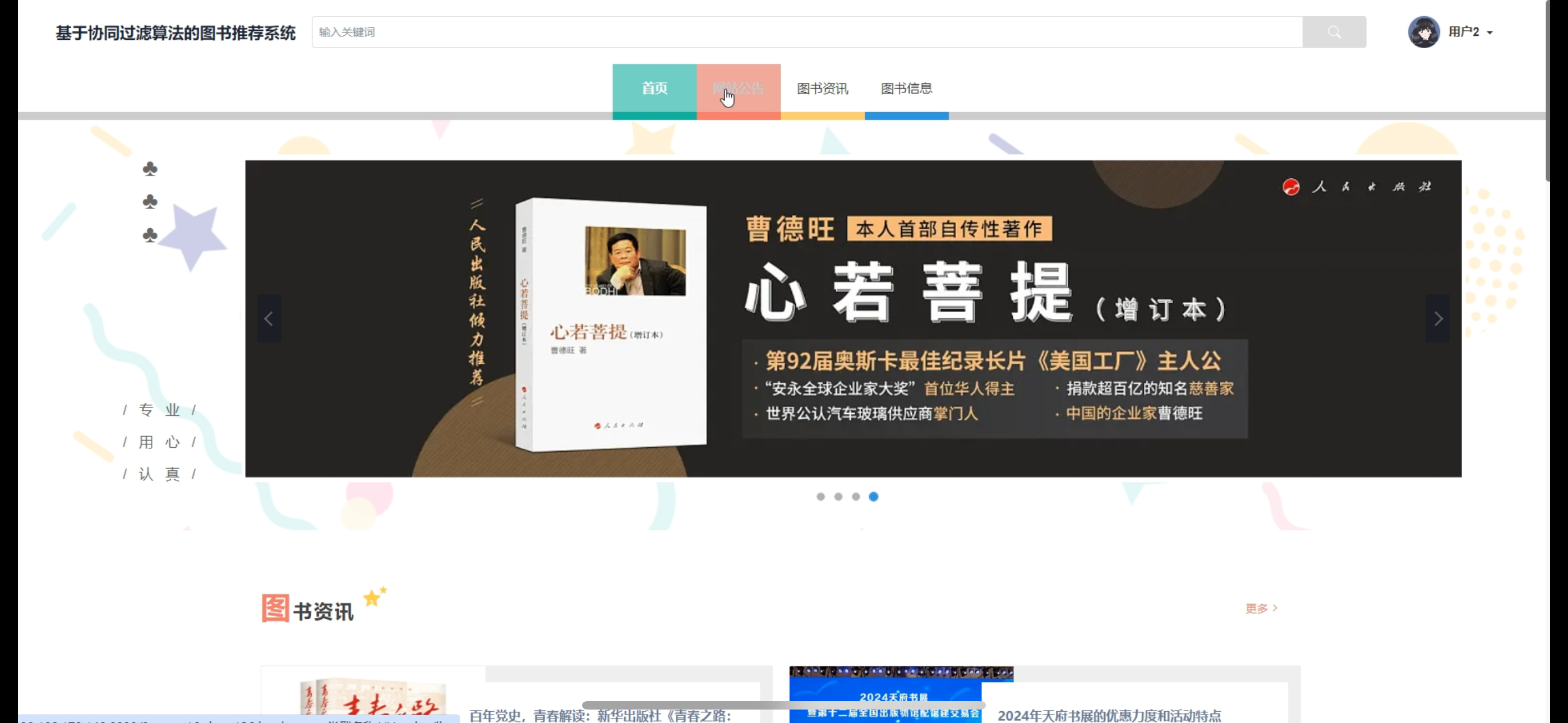Select the second carousel indicator dot

(838, 497)
